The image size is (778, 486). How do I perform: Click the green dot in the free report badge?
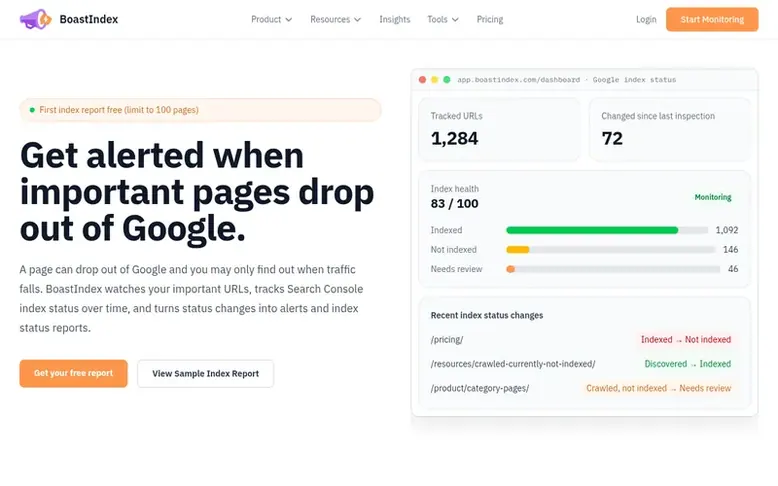coord(32,110)
